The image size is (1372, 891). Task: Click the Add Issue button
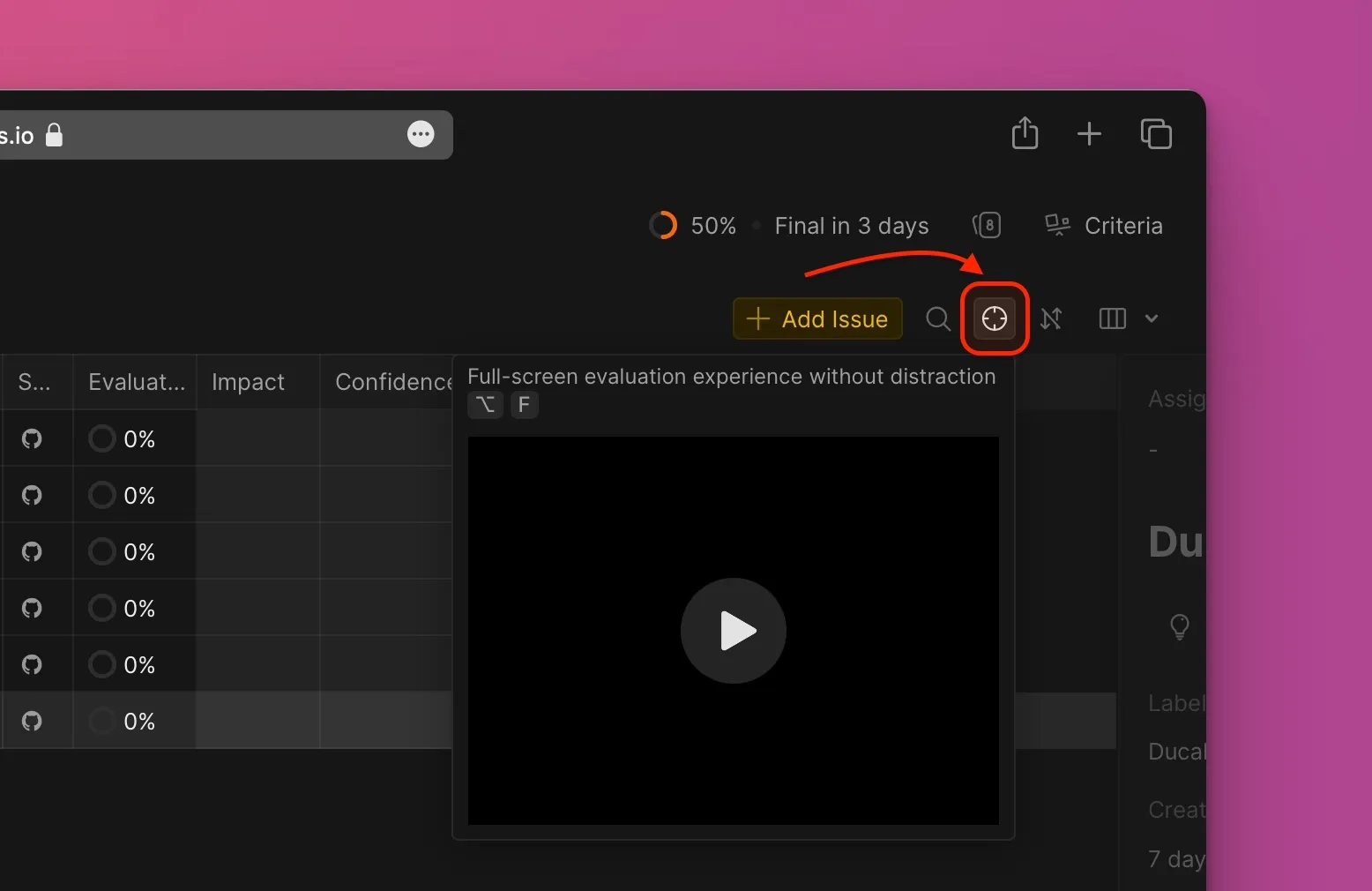817,318
